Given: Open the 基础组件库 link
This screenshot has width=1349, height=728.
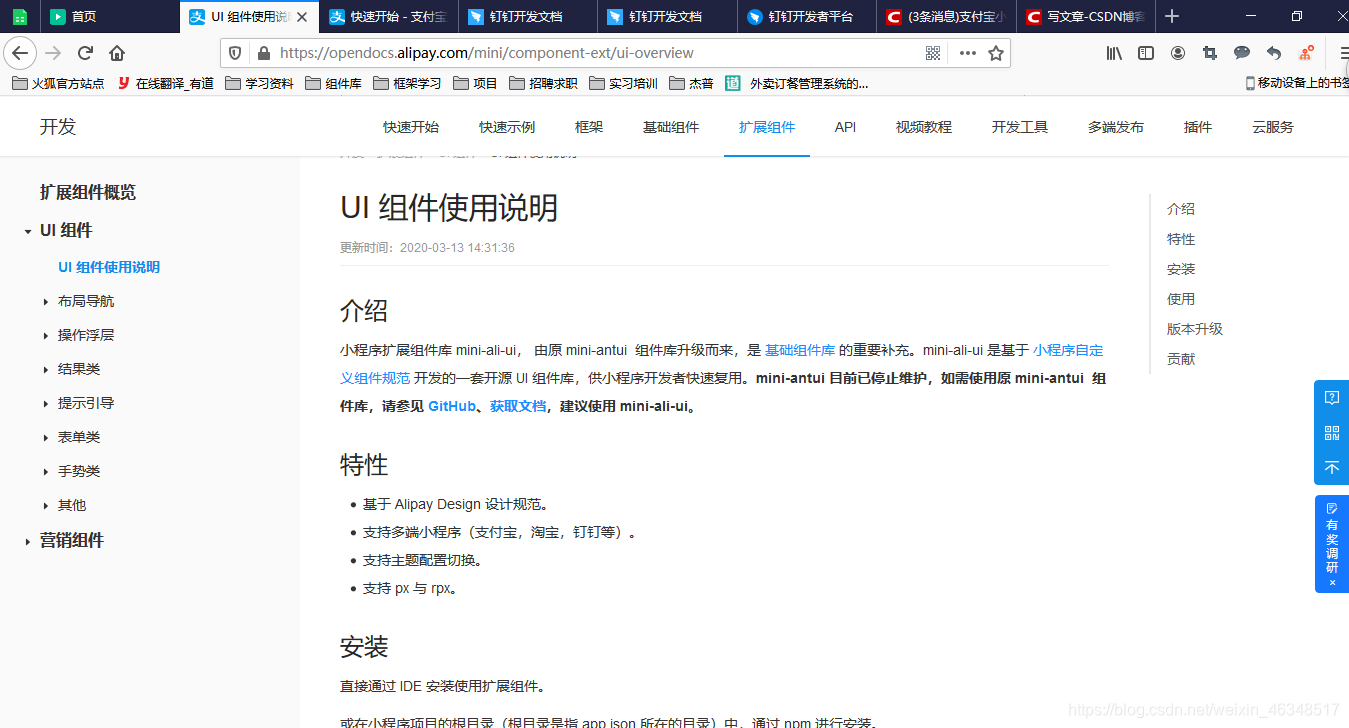Looking at the screenshot, I should (797, 350).
